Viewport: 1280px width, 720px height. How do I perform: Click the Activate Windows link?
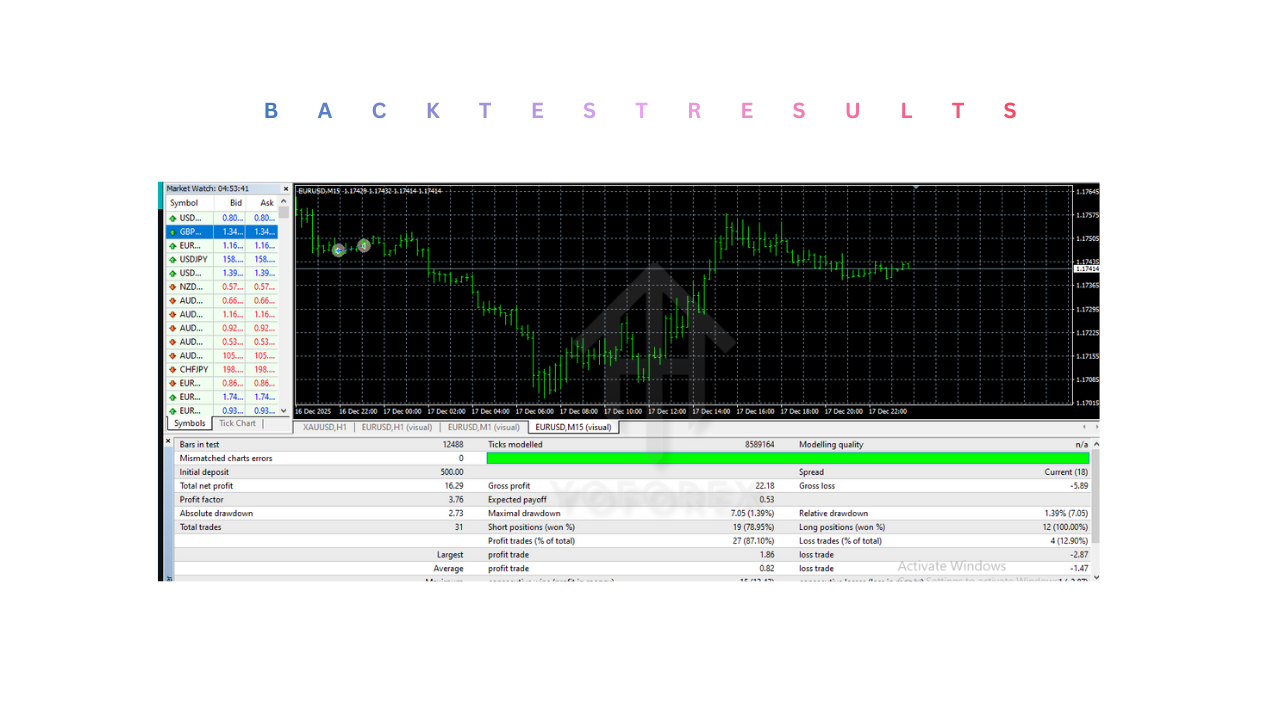tap(951, 566)
